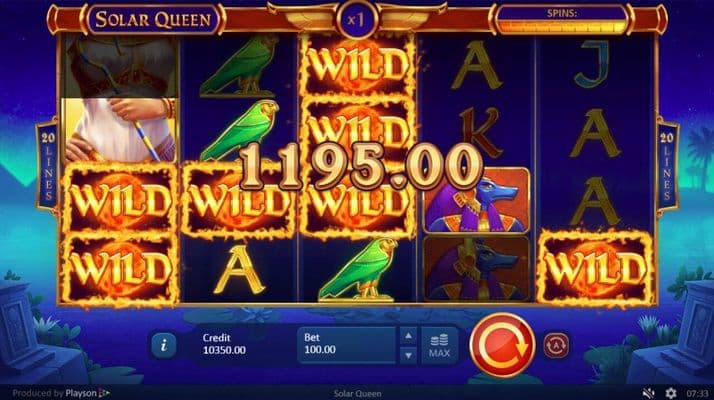Set the bet to MAX
Viewport: 714px width, 400px height.
point(439,345)
